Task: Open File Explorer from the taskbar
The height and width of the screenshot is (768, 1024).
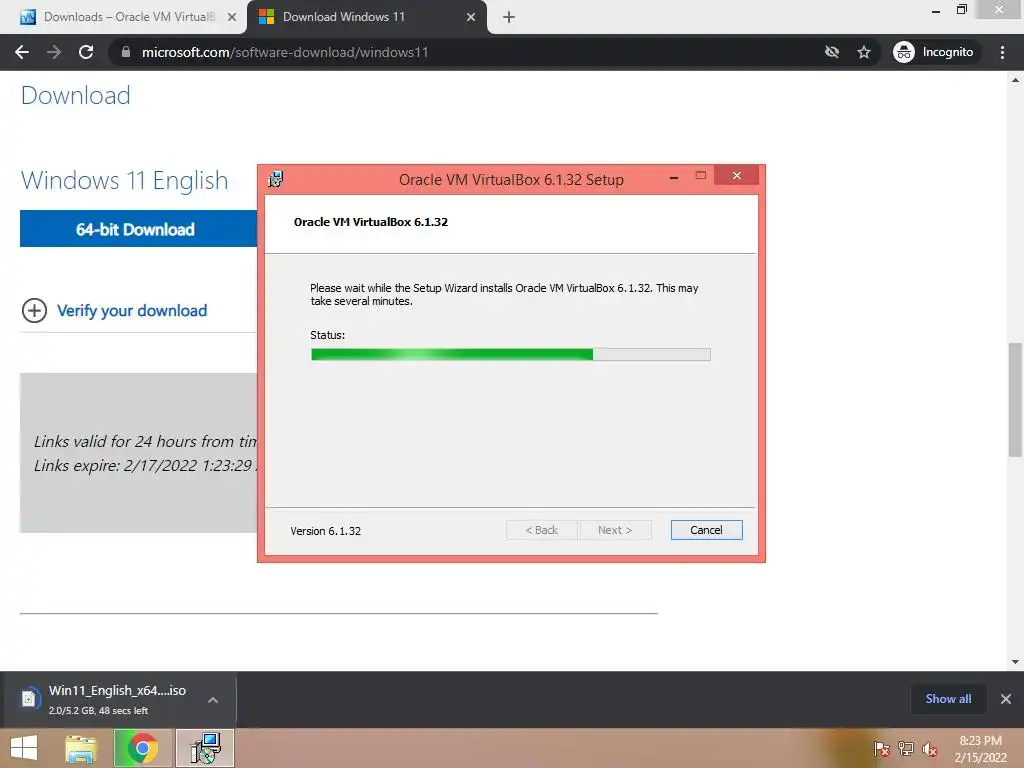Action: (x=81, y=748)
